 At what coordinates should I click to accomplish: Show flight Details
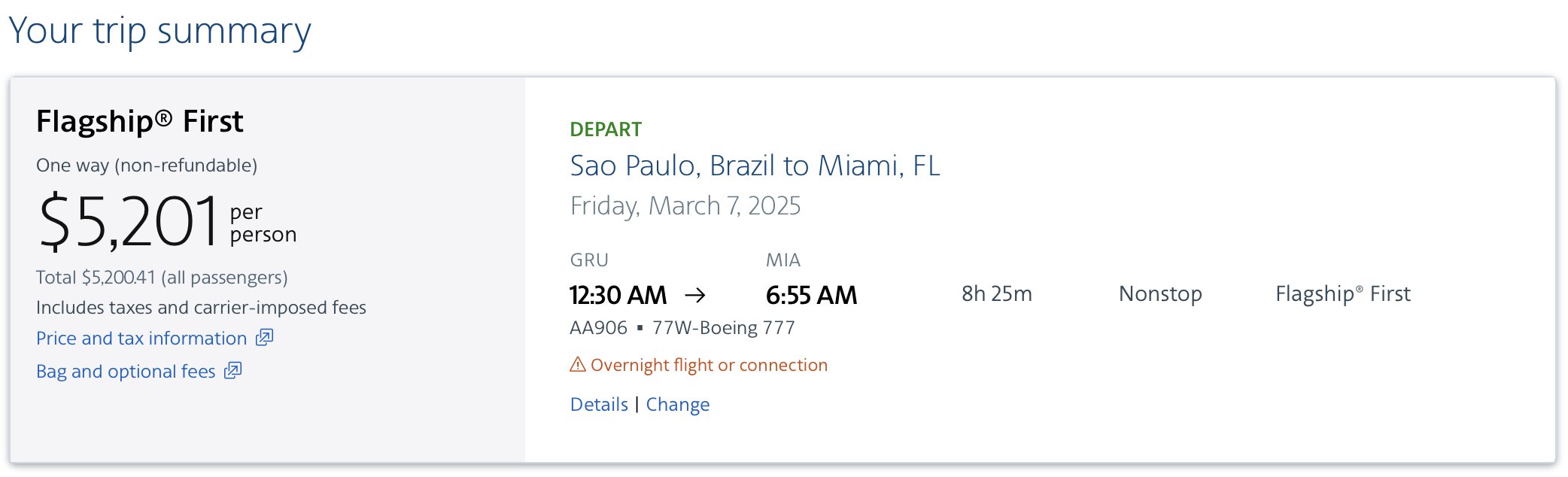[599, 404]
